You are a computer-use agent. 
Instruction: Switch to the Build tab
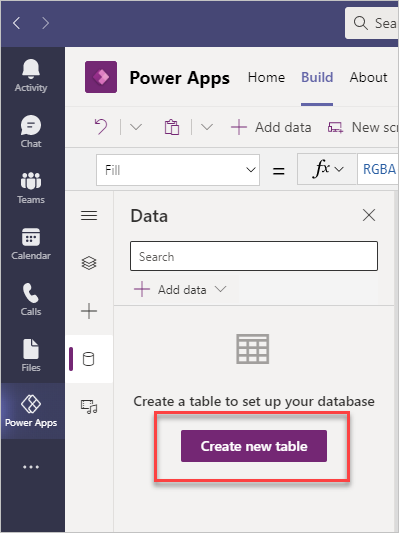317,77
